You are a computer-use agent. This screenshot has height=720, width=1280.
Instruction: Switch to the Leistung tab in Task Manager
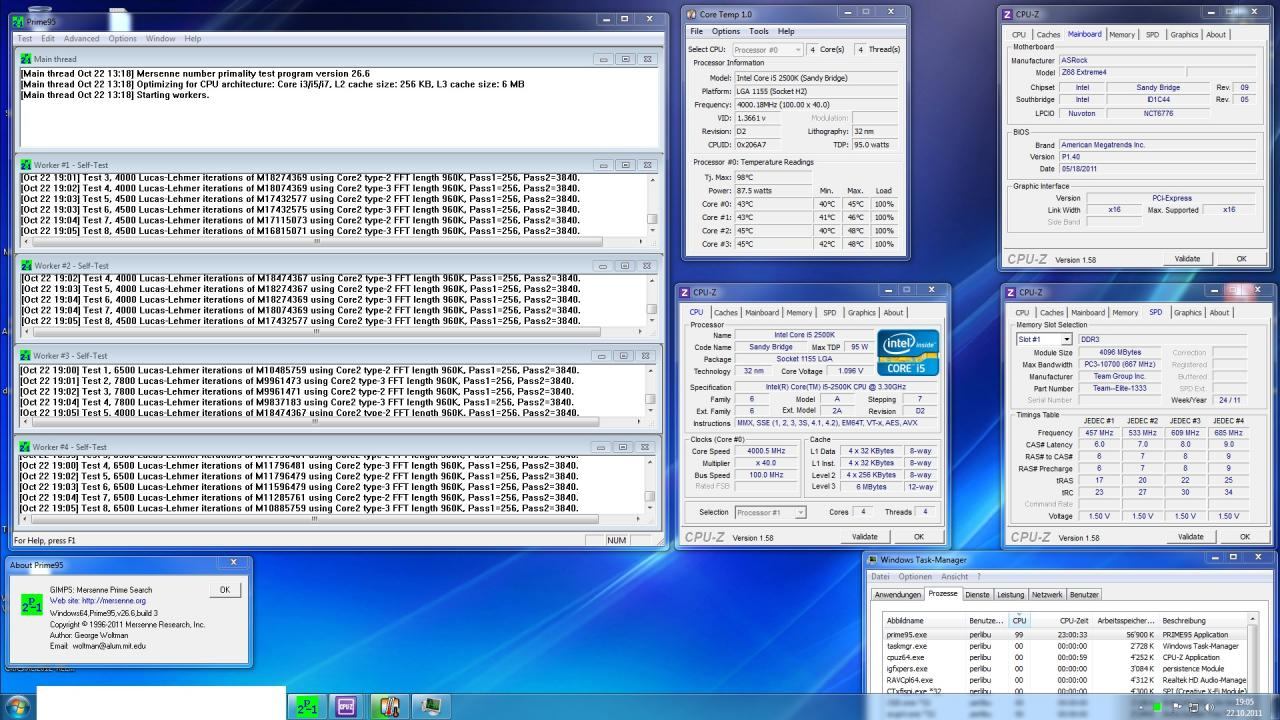(x=1010, y=594)
